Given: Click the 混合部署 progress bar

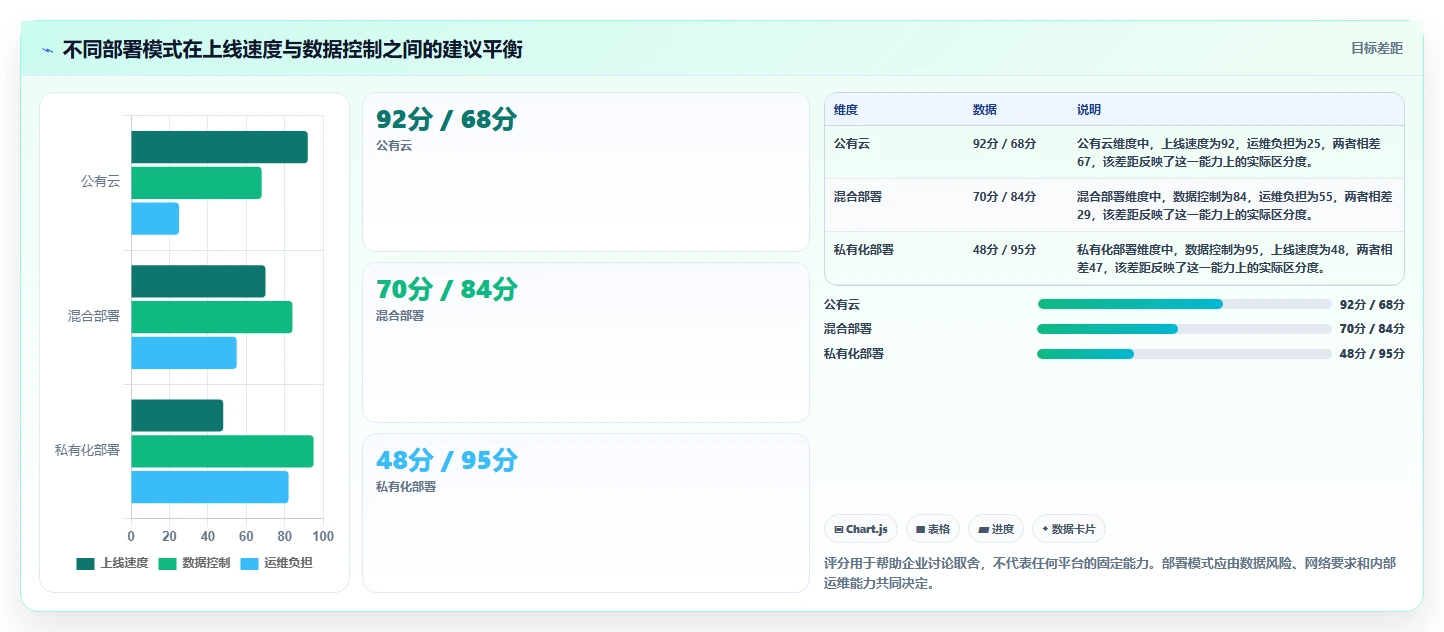Looking at the screenshot, I should tap(1185, 329).
